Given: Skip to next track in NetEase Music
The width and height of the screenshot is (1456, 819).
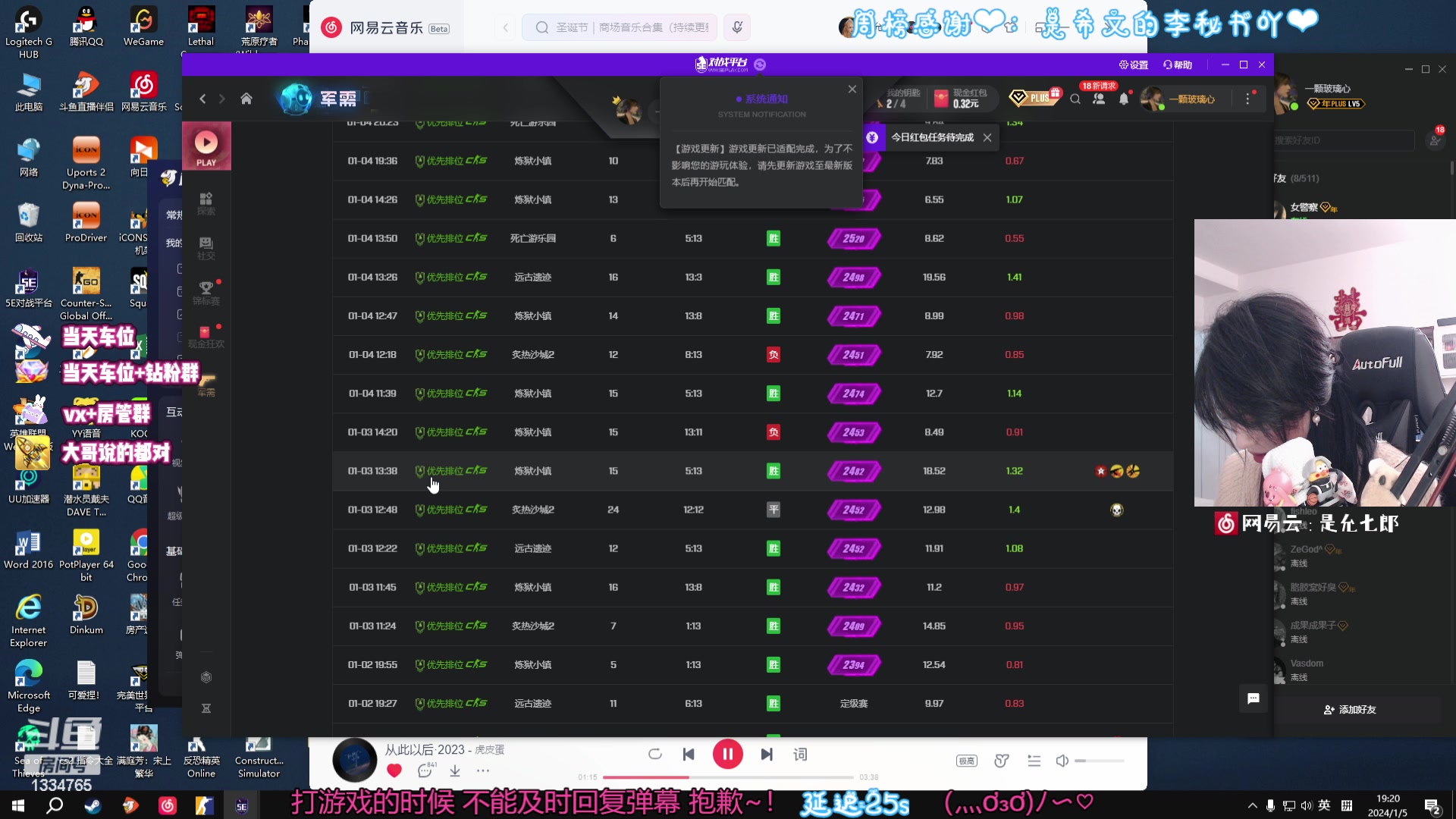Looking at the screenshot, I should [767, 754].
